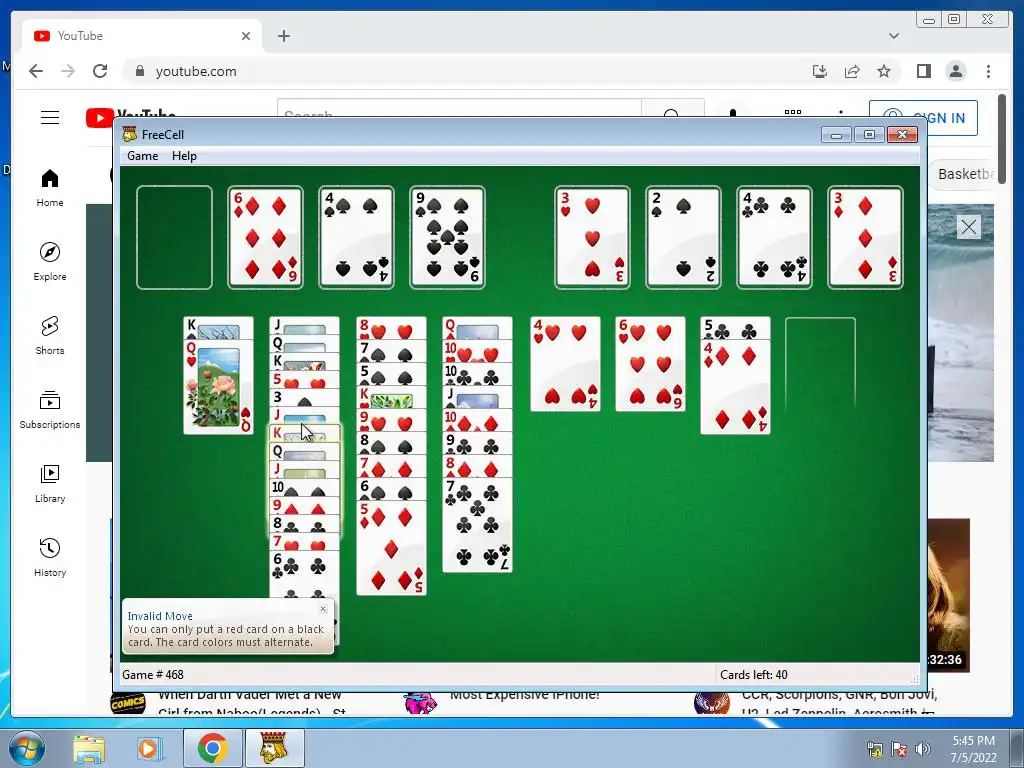Select the 4 of hearts column card
This screenshot has width=1024, height=768.
pos(566,364)
